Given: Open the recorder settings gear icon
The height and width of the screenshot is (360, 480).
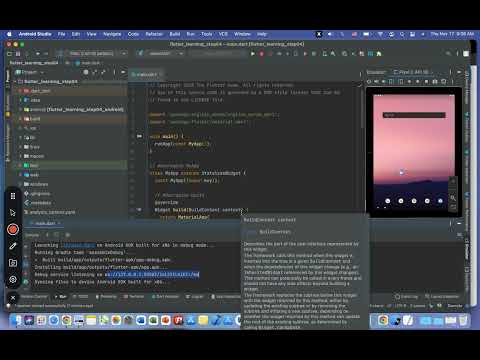Looking at the screenshot, I should [13, 279].
